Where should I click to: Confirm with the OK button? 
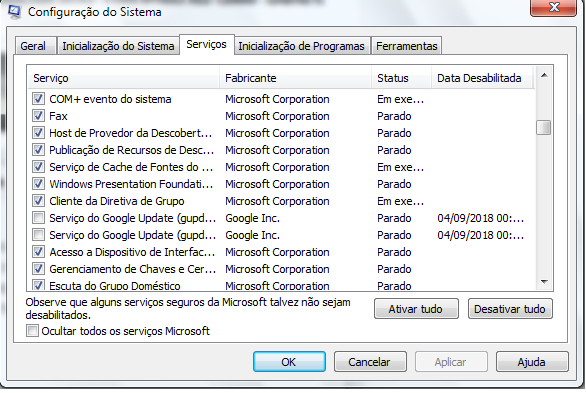point(289,362)
